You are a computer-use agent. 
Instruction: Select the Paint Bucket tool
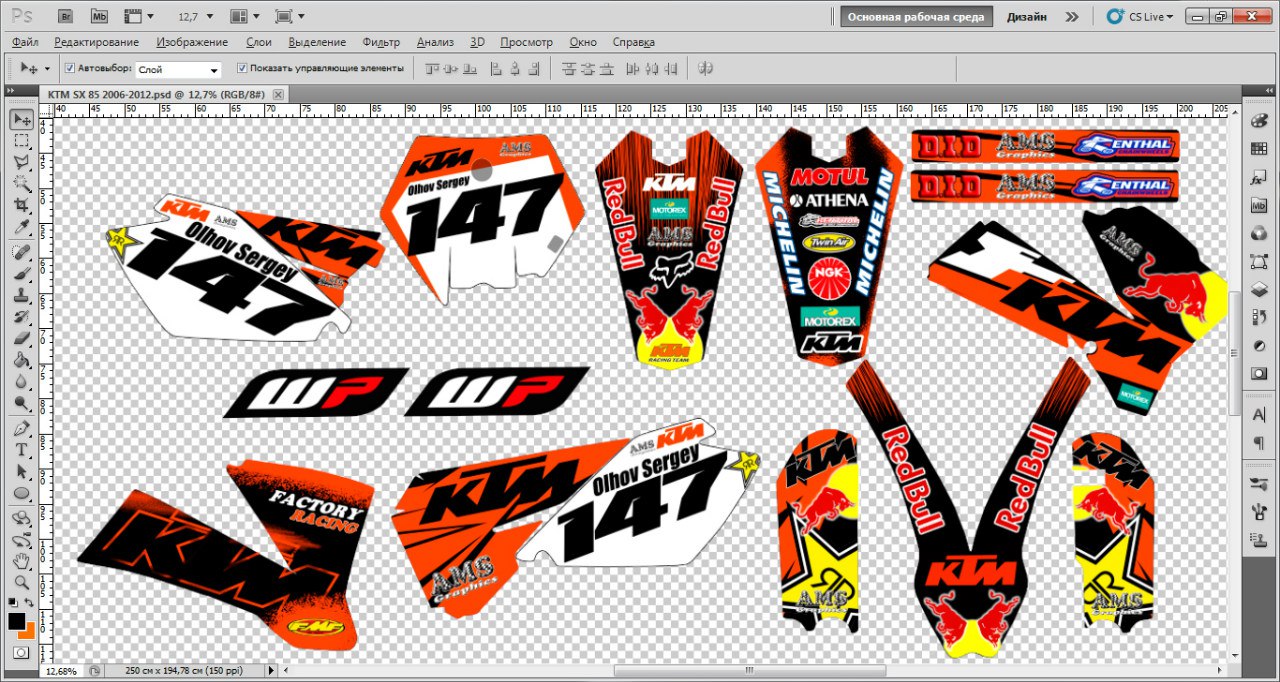[21, 360]
